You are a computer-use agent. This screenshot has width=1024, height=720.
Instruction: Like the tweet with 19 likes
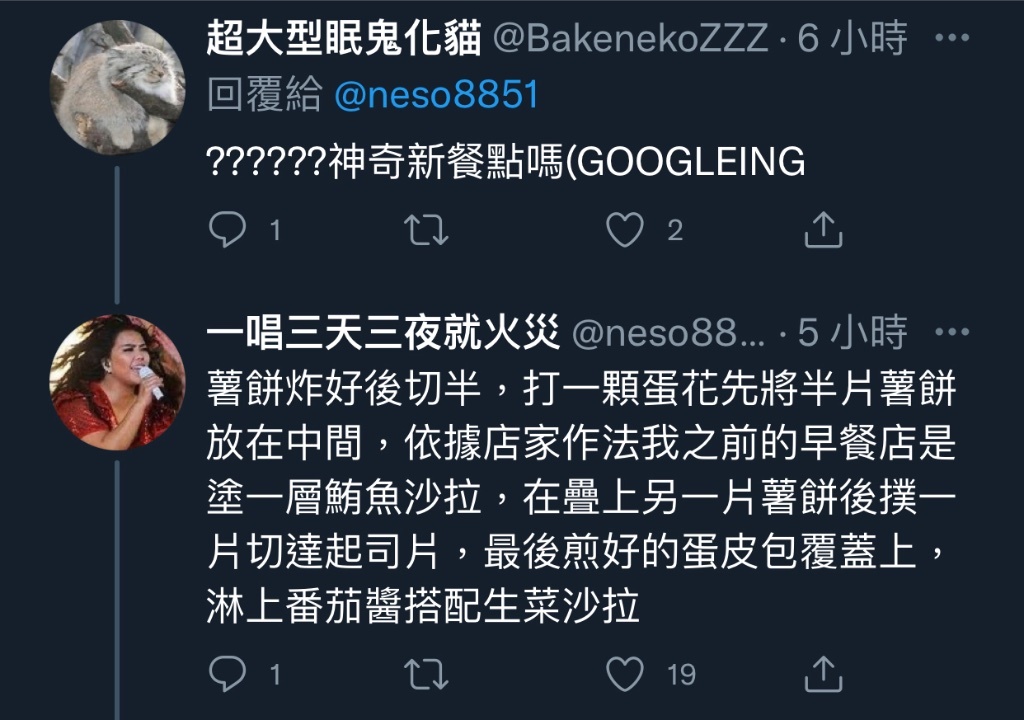tap(625, 674)
